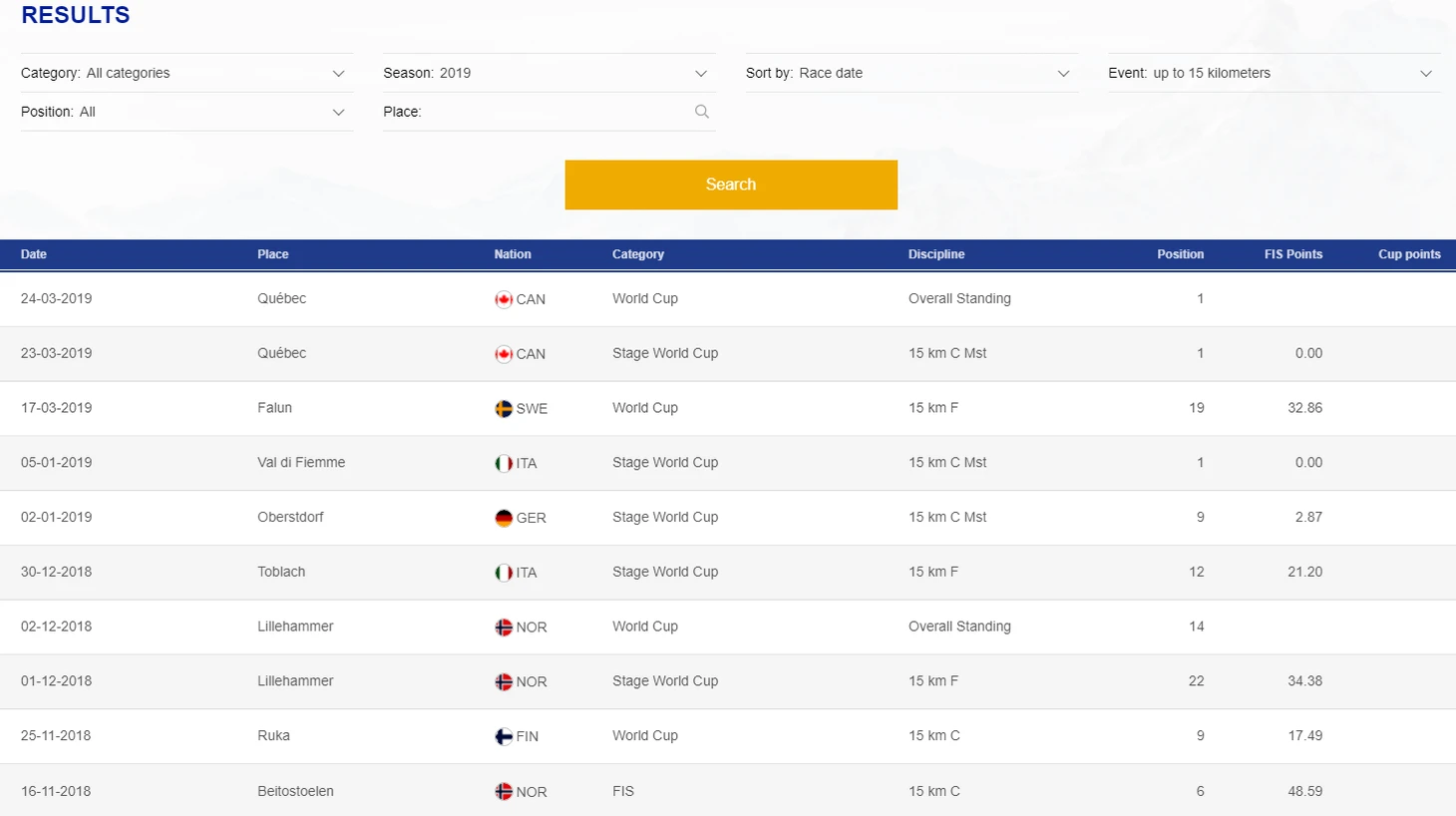The width and height of the screenshot is (1456, 816).
Task: Open the Sort by Race date dropdown
Action: 910,73
